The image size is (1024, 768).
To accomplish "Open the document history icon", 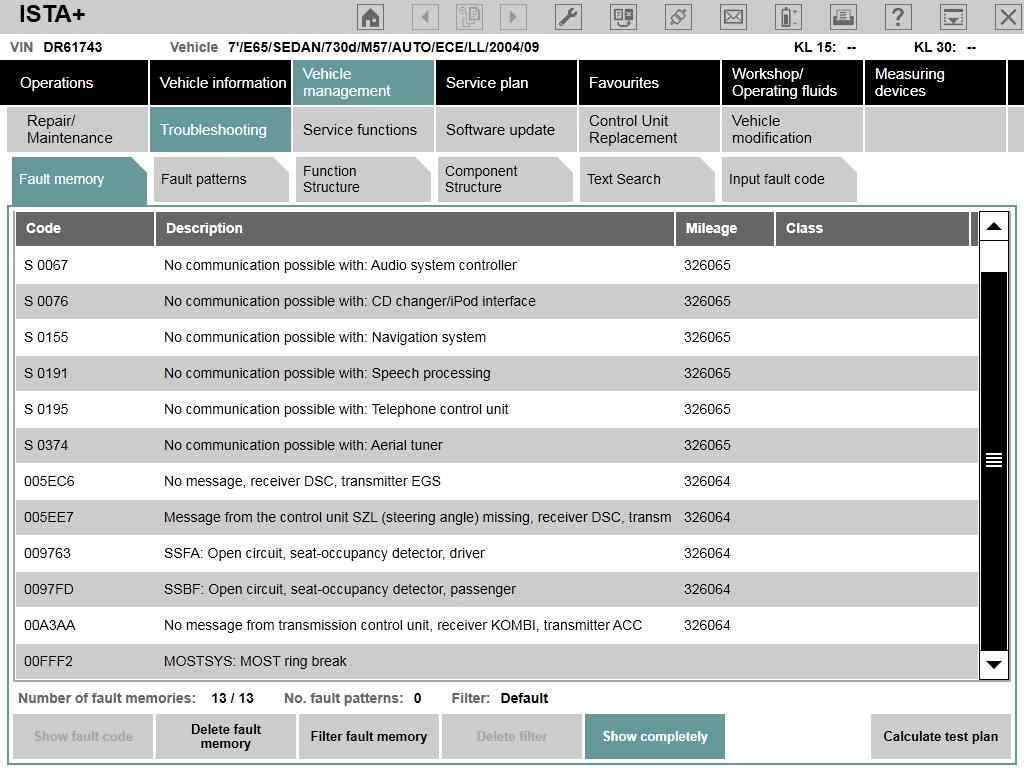I will click(469, 16).
